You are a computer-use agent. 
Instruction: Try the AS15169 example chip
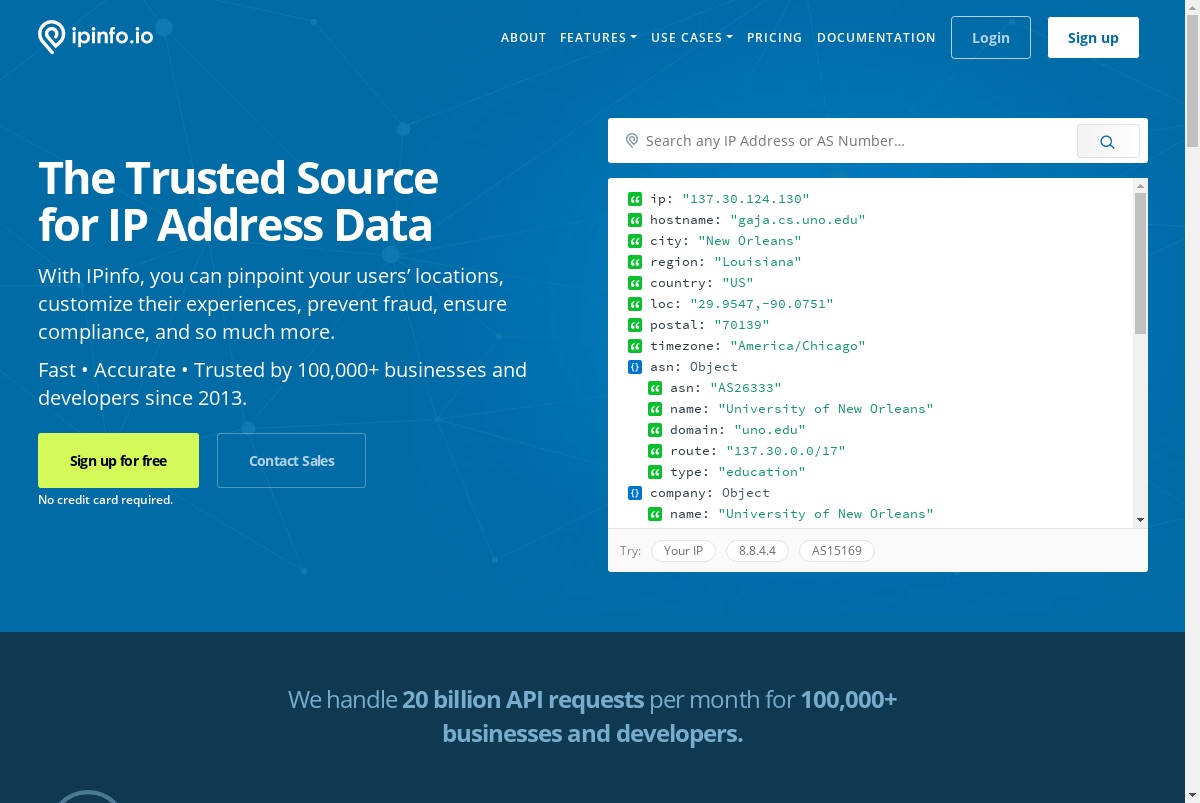[x=837, y=551]
